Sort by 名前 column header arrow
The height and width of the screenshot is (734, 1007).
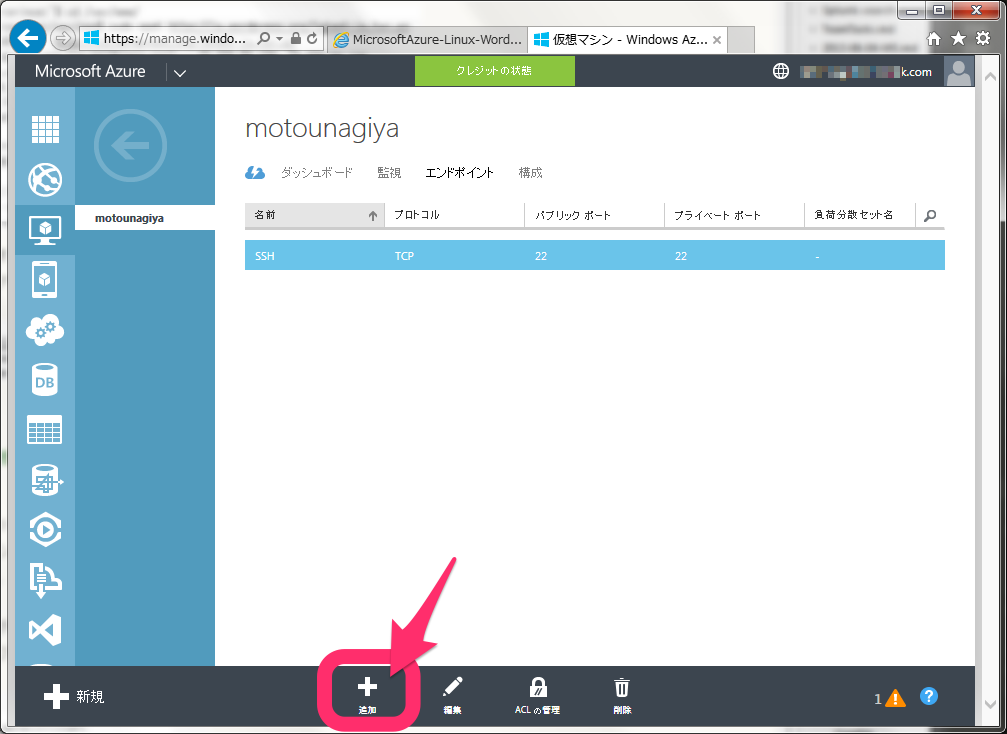click(372, 216)
